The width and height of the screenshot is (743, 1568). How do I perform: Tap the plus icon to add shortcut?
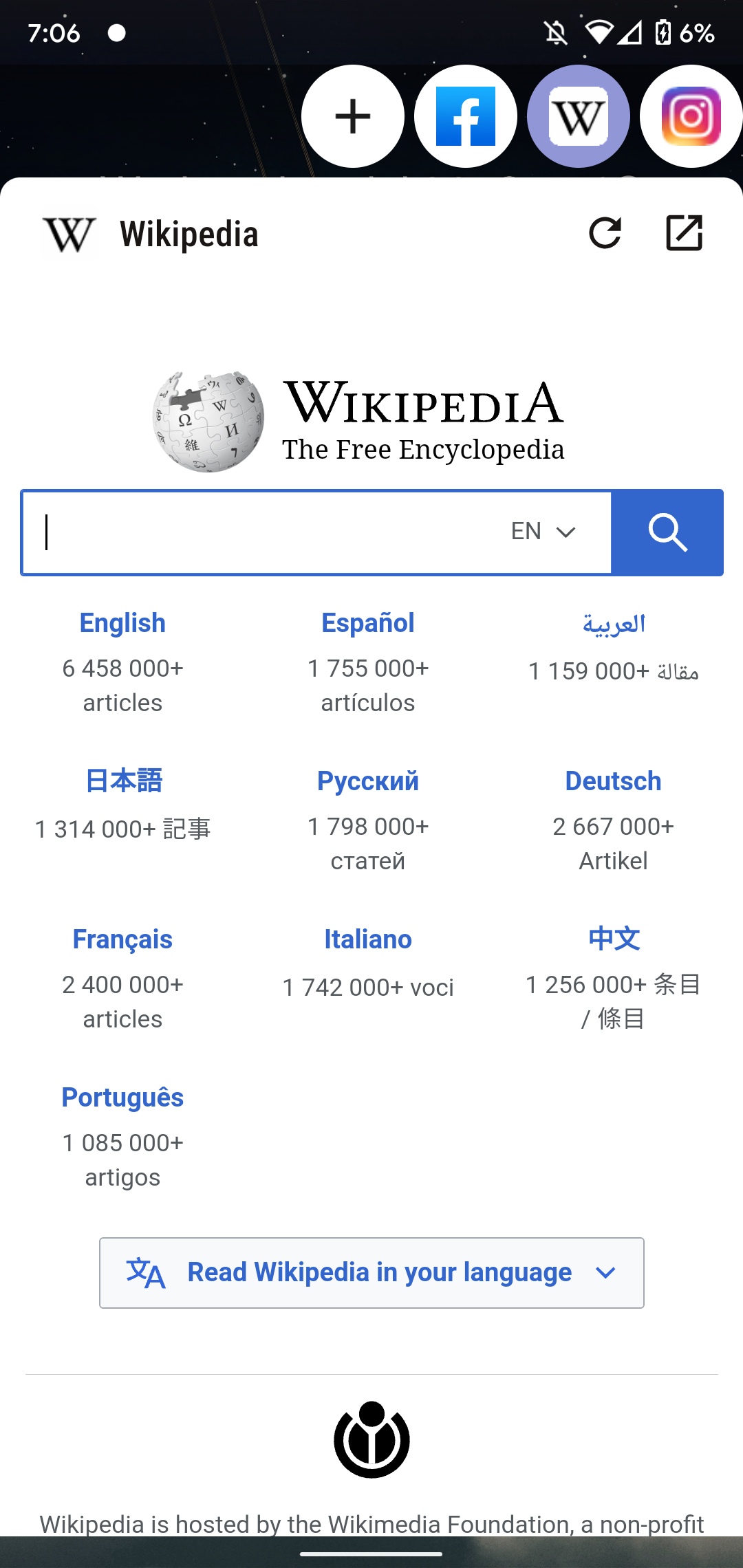point(353,116)
